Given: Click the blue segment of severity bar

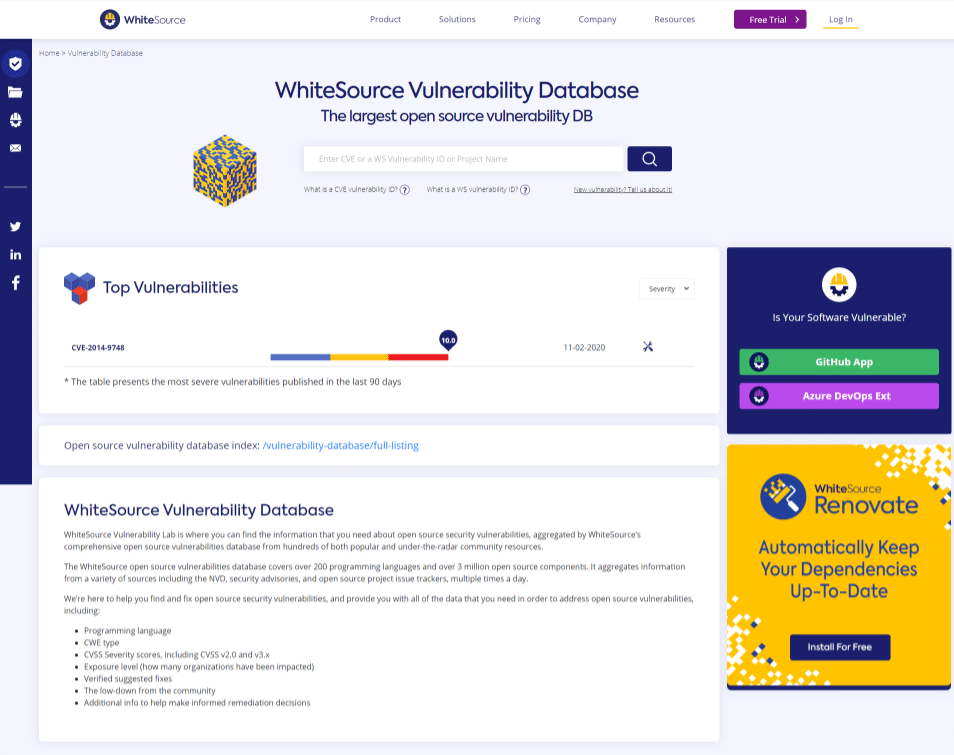Looking at the screenshot, I should tap(301, 357).
